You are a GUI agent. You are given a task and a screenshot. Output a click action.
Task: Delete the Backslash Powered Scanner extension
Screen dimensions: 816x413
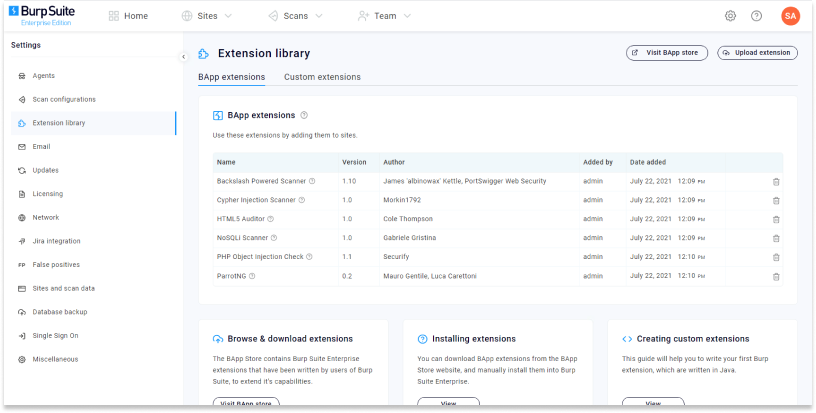pyautogui.click(x=775, y=182)
